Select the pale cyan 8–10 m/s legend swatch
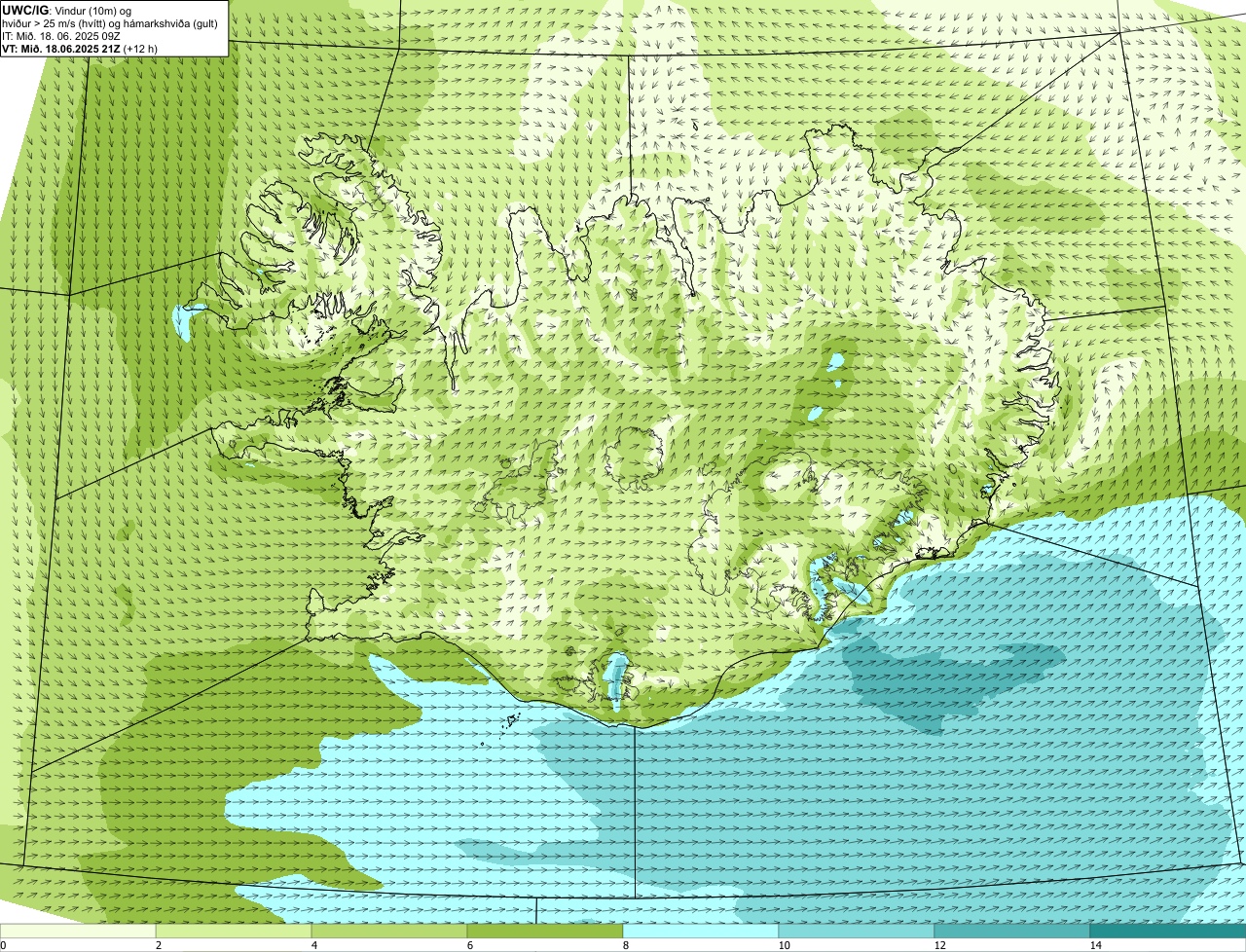This screenshot has width=1246, height=952. coord(701,931)
